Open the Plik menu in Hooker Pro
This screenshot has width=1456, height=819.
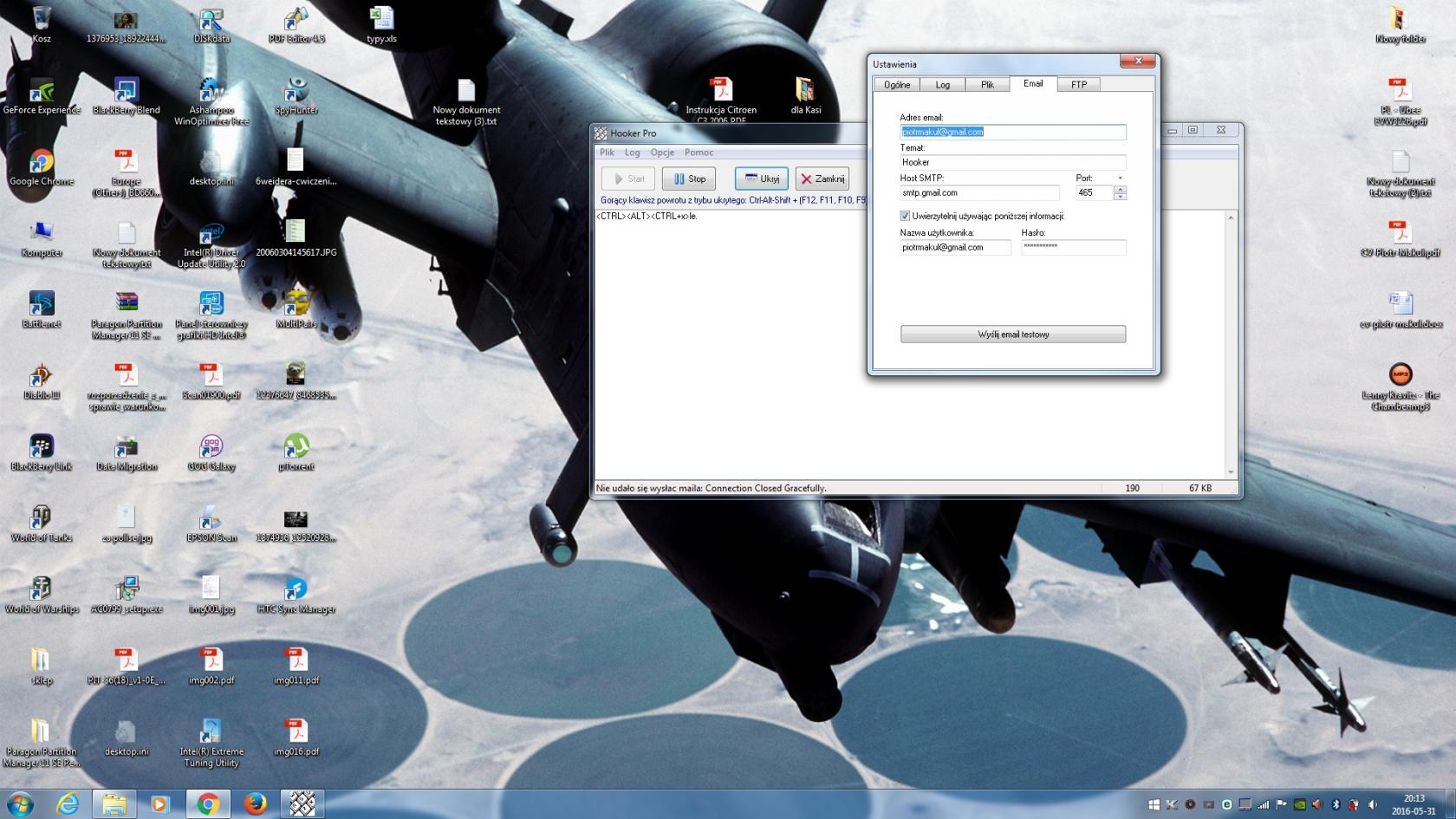tap(607, 153)
